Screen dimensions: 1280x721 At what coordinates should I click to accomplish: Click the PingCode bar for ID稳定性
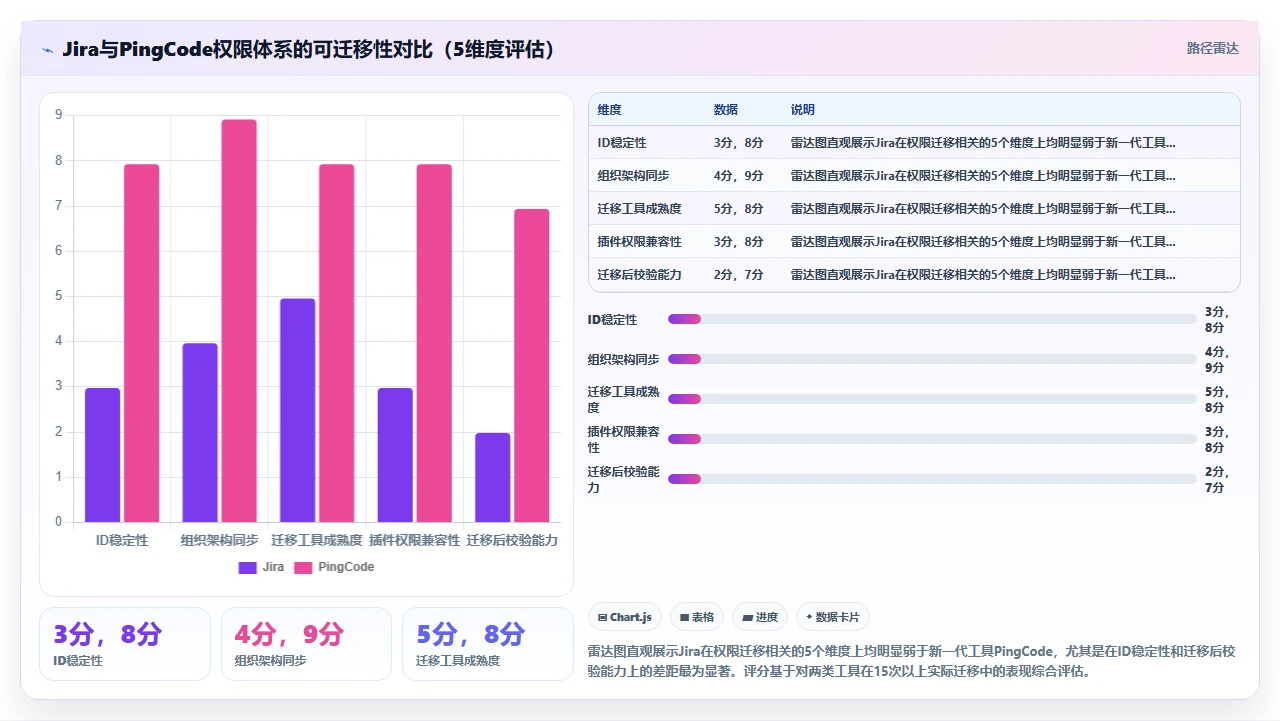142,342
